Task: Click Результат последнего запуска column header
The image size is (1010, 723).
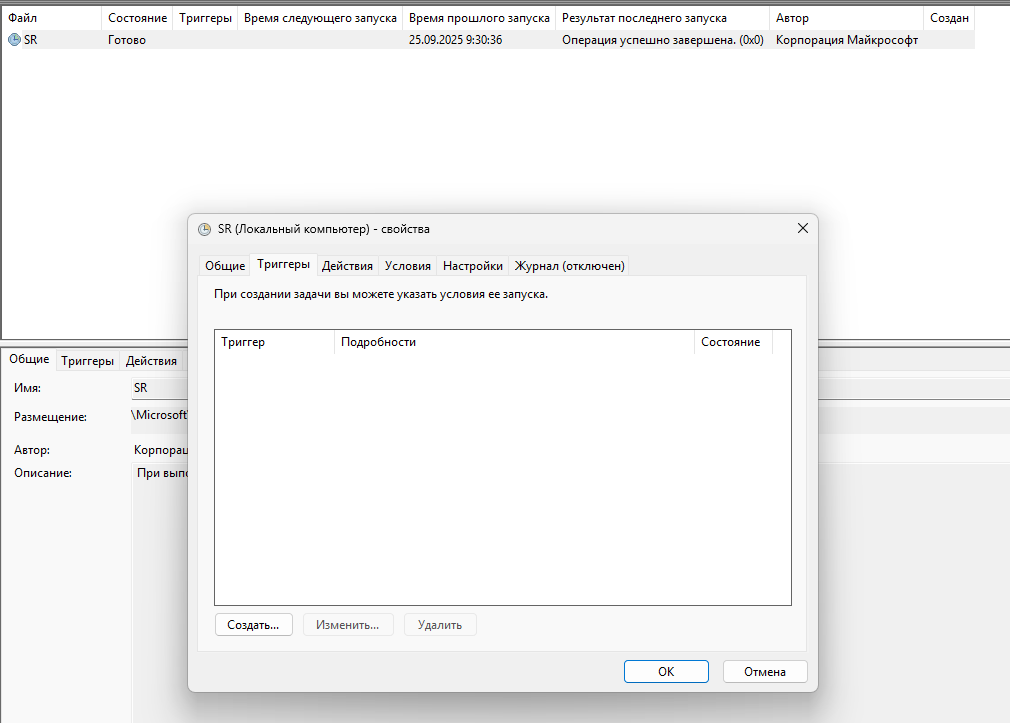Action: pyautogui.click(x=662, y=18)
